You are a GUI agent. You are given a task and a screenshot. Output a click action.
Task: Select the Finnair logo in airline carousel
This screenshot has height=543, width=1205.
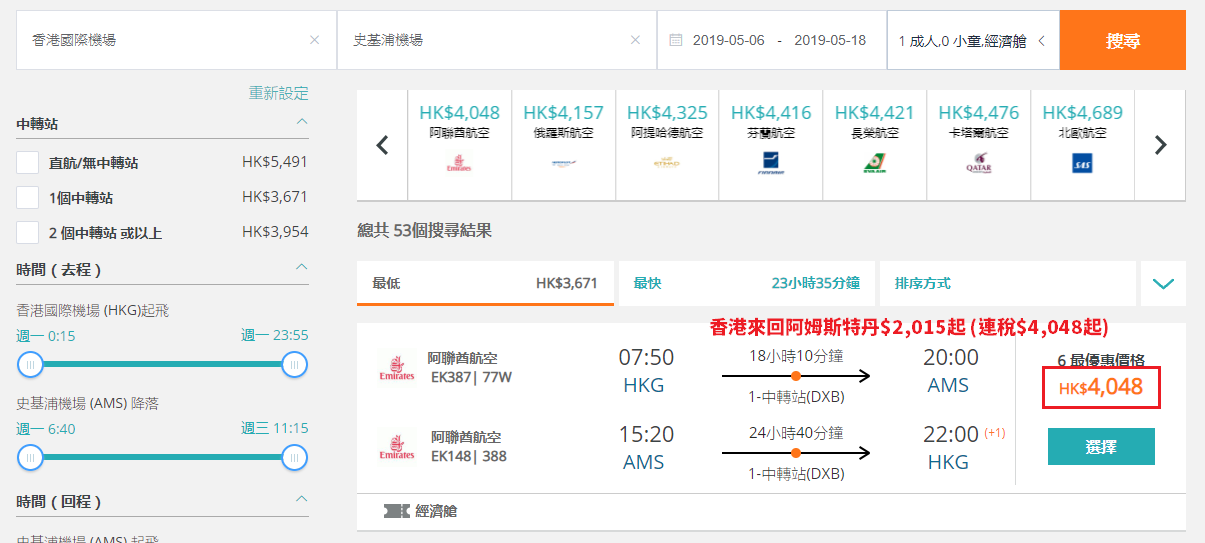771,163
